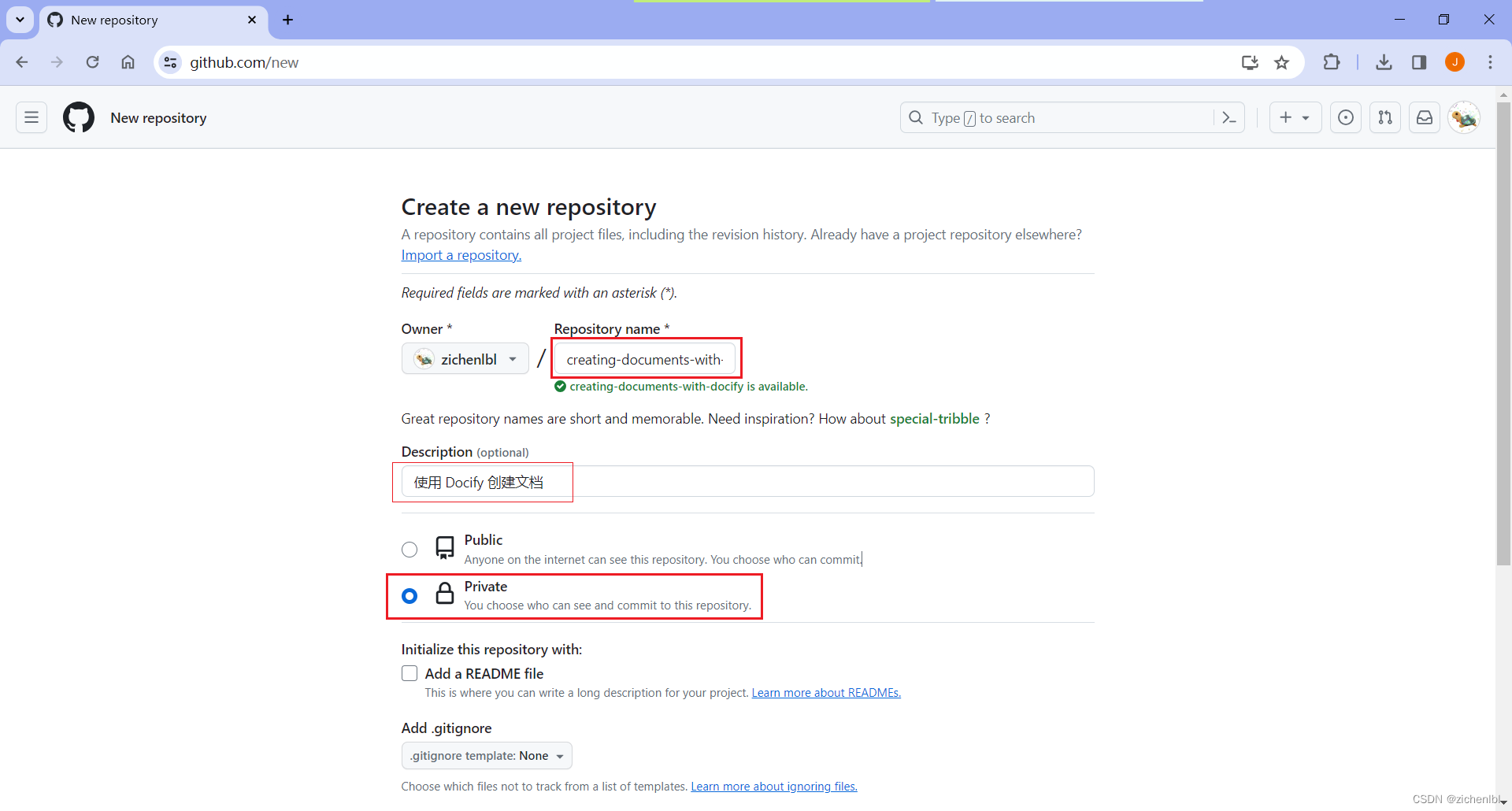The image size is (1512, 811).
Task: Open the user avatar menu
Action: point(1464,117)
